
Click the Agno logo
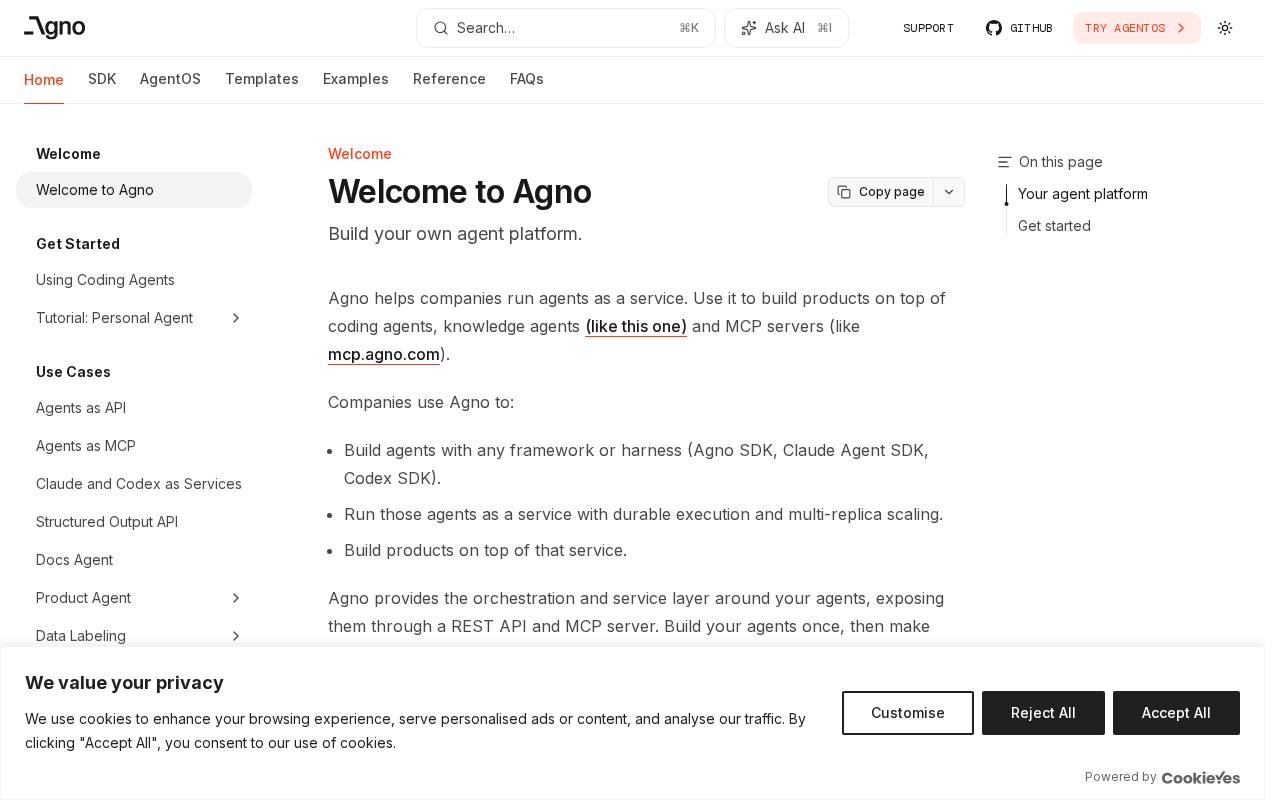pyautogui.click(x=55, y=28)
